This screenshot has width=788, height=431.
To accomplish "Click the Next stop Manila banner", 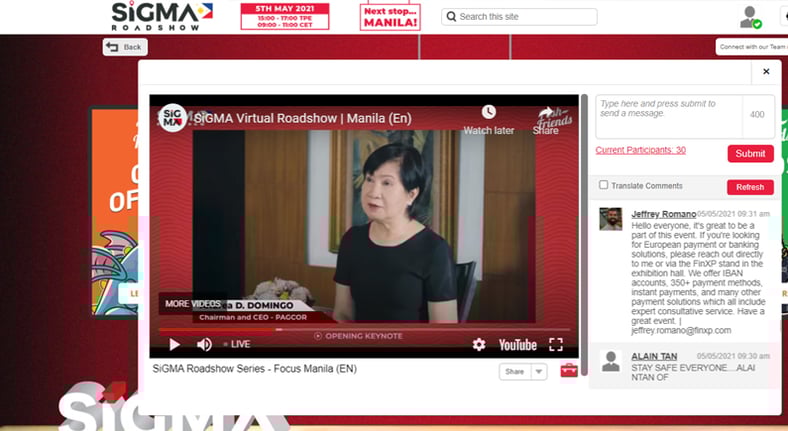I will [x=390, y=17].
